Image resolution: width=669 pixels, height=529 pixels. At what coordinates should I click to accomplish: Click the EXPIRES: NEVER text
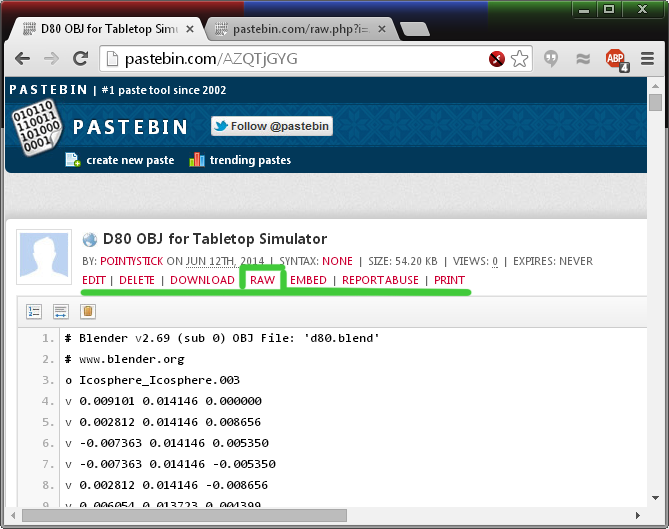coord(553,261)
